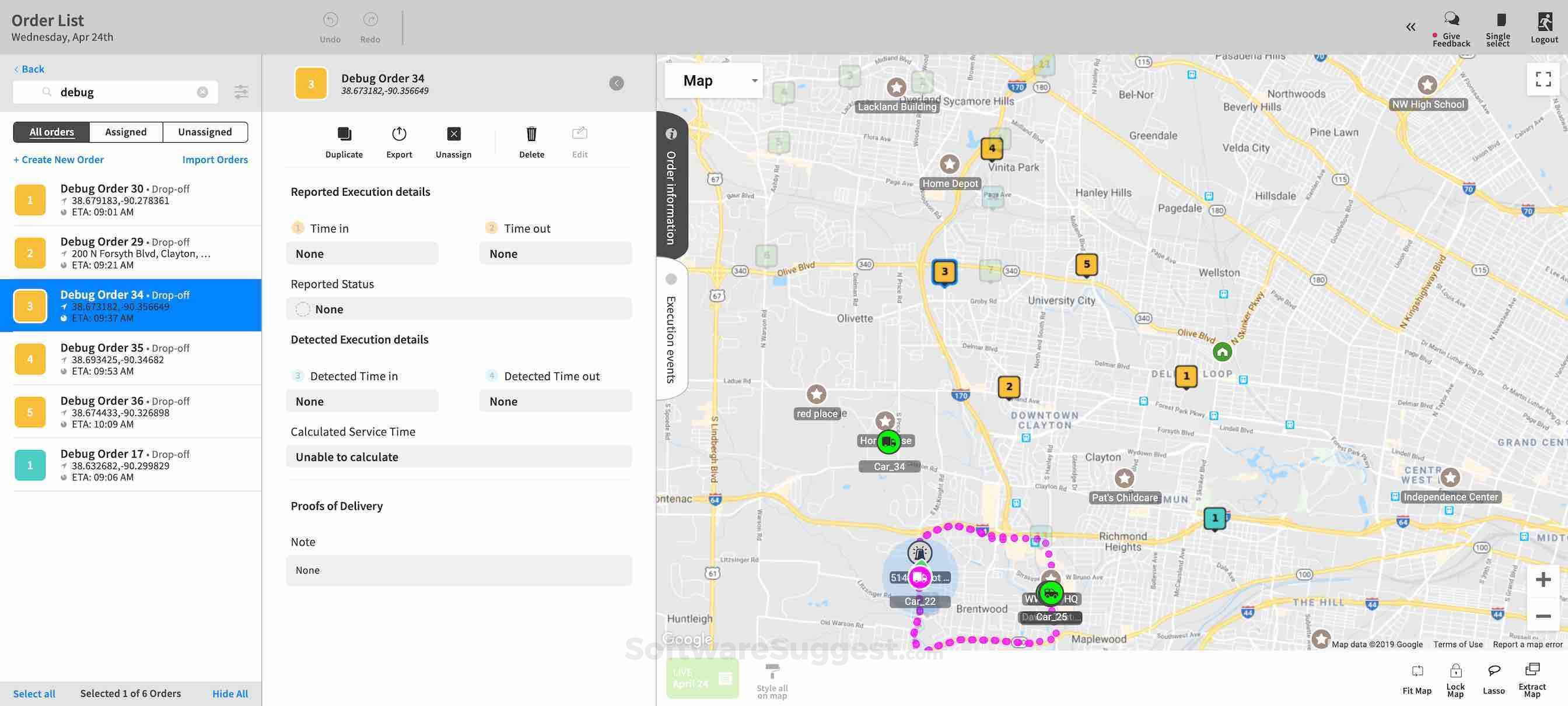Collapse panel with double chevron
Viewport: 1568px width, 706px height.
1410,27
